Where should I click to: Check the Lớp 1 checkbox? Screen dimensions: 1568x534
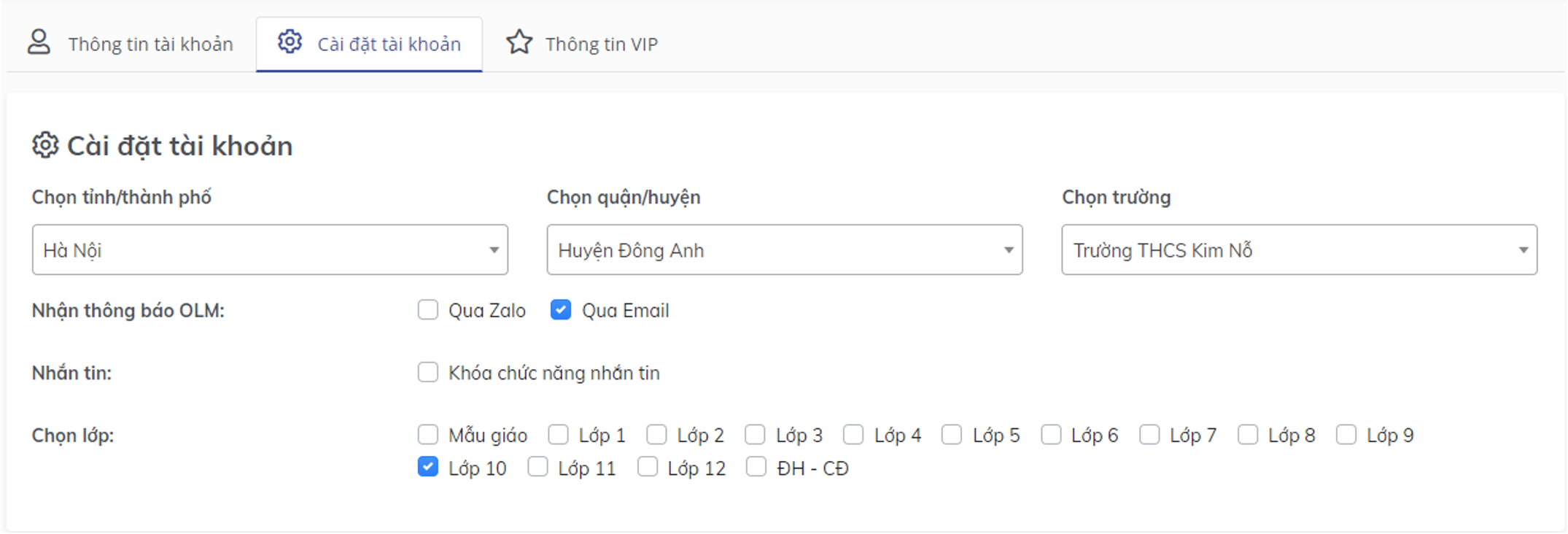pos(559,434)
